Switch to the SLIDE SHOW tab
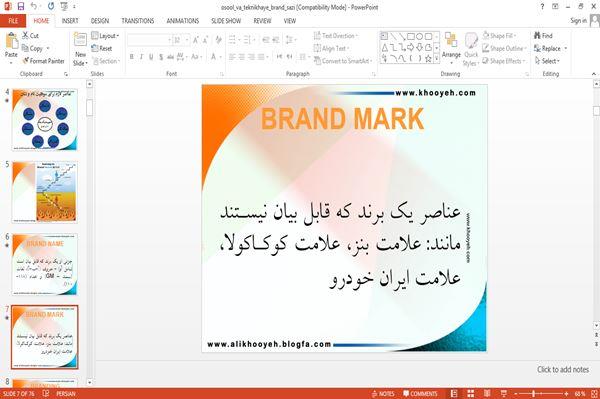600x399 pixels. (226, 21)
